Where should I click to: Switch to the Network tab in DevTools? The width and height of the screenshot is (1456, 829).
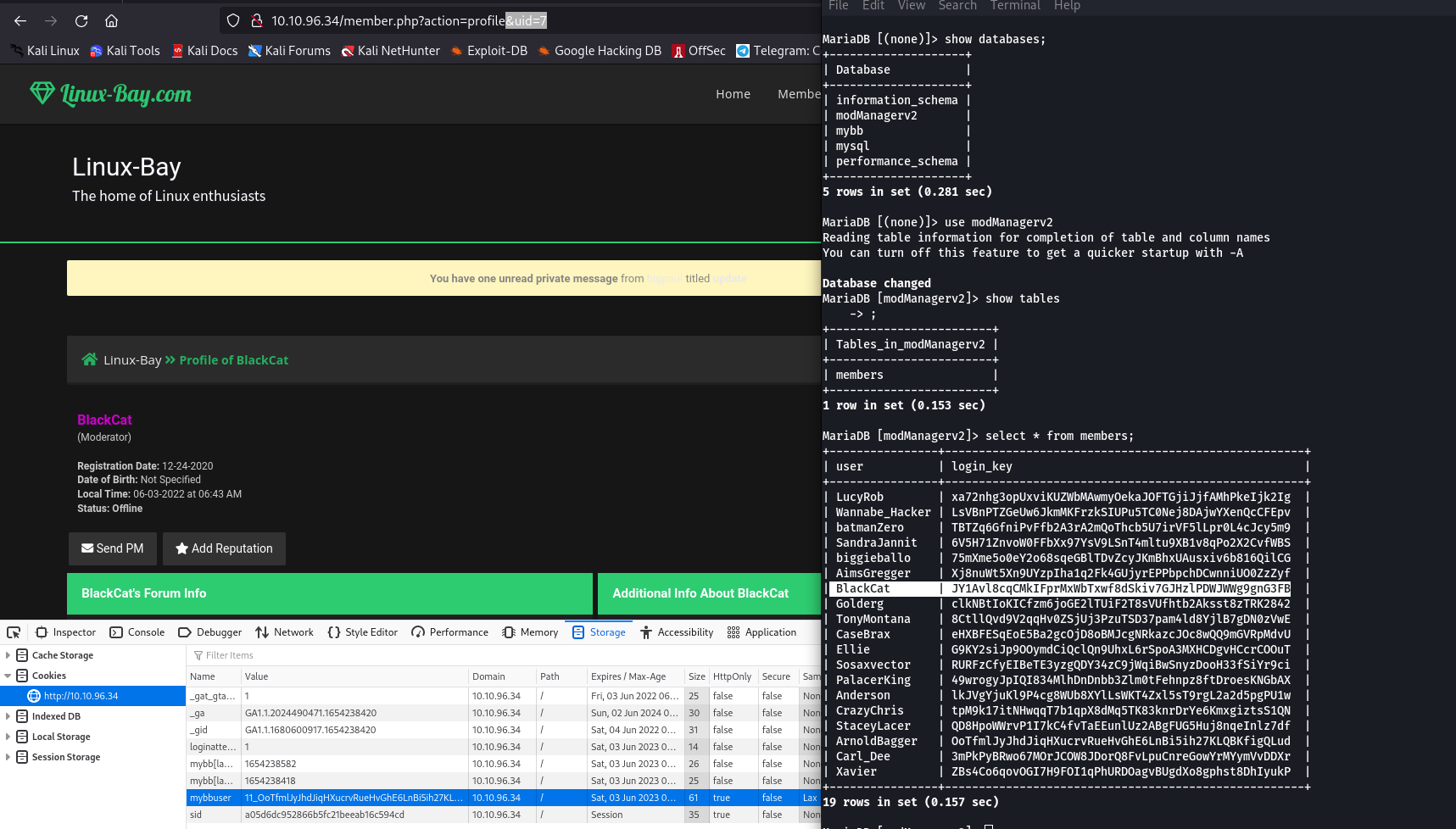click(x=284, y=632)
